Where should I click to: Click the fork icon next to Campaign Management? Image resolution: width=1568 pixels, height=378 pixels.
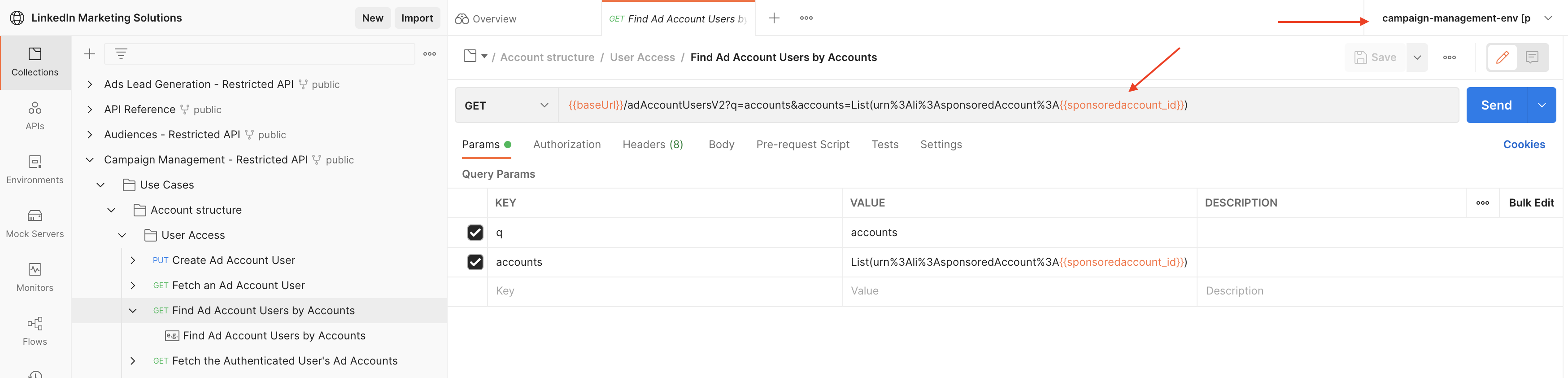tap(317, 160)
